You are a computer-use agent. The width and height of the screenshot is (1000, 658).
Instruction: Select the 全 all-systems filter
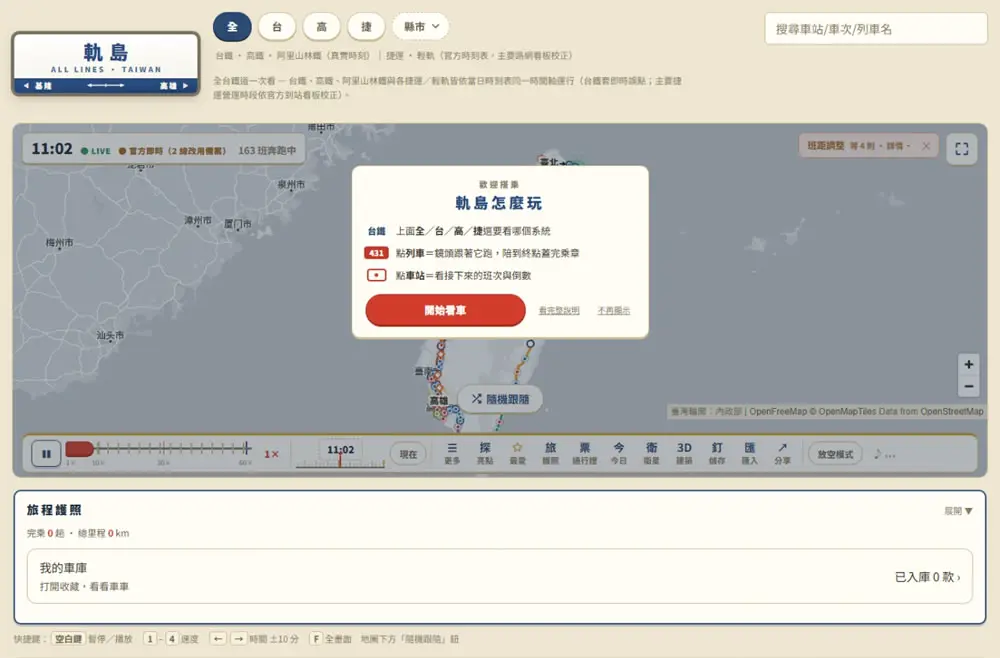click(x=232, y=27)
